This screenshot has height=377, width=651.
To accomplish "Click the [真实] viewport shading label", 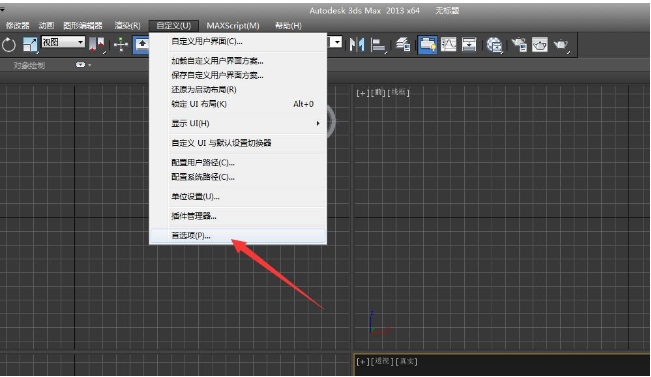I will (x=406, y=361).
